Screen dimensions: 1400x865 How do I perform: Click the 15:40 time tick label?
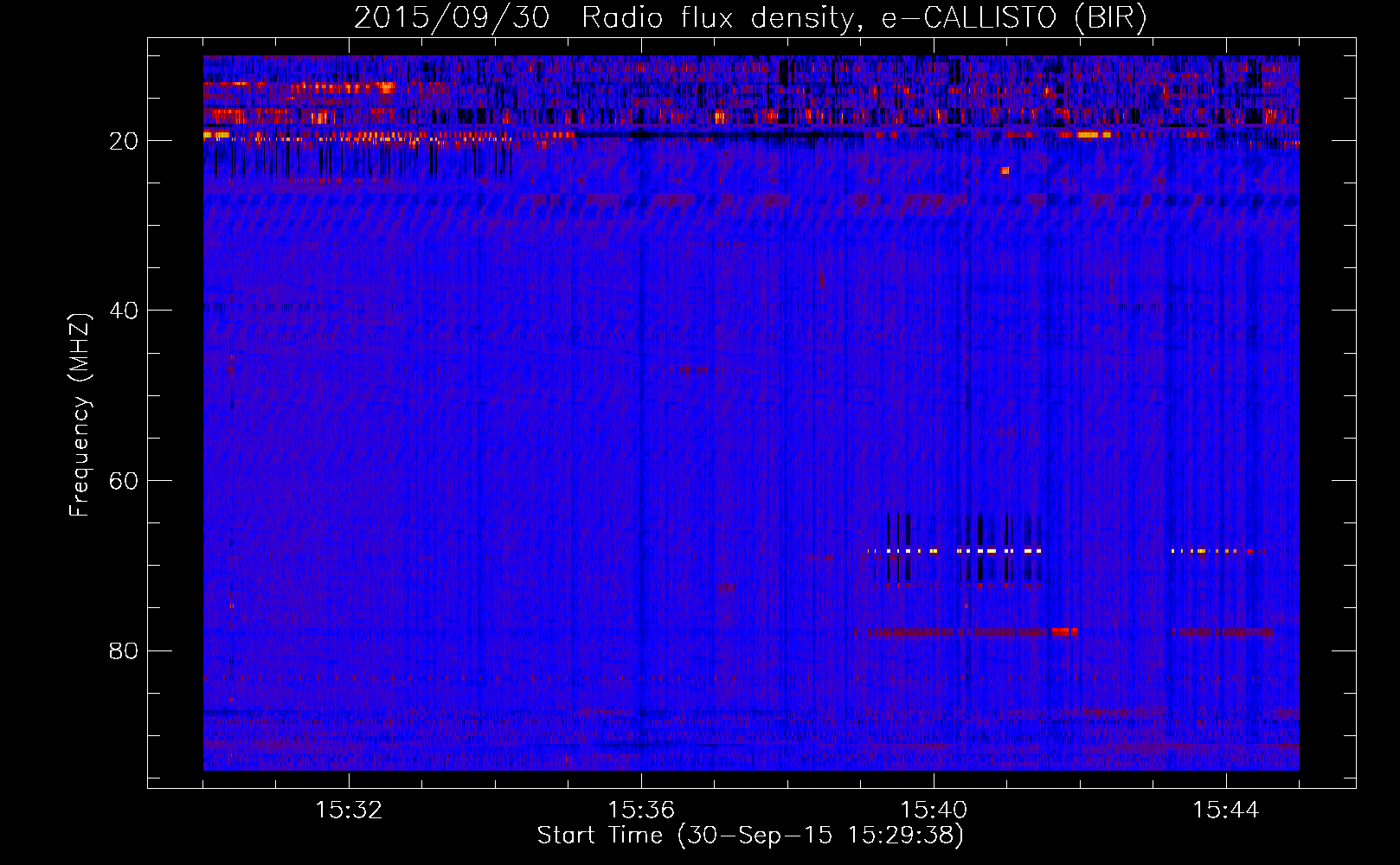934,811
